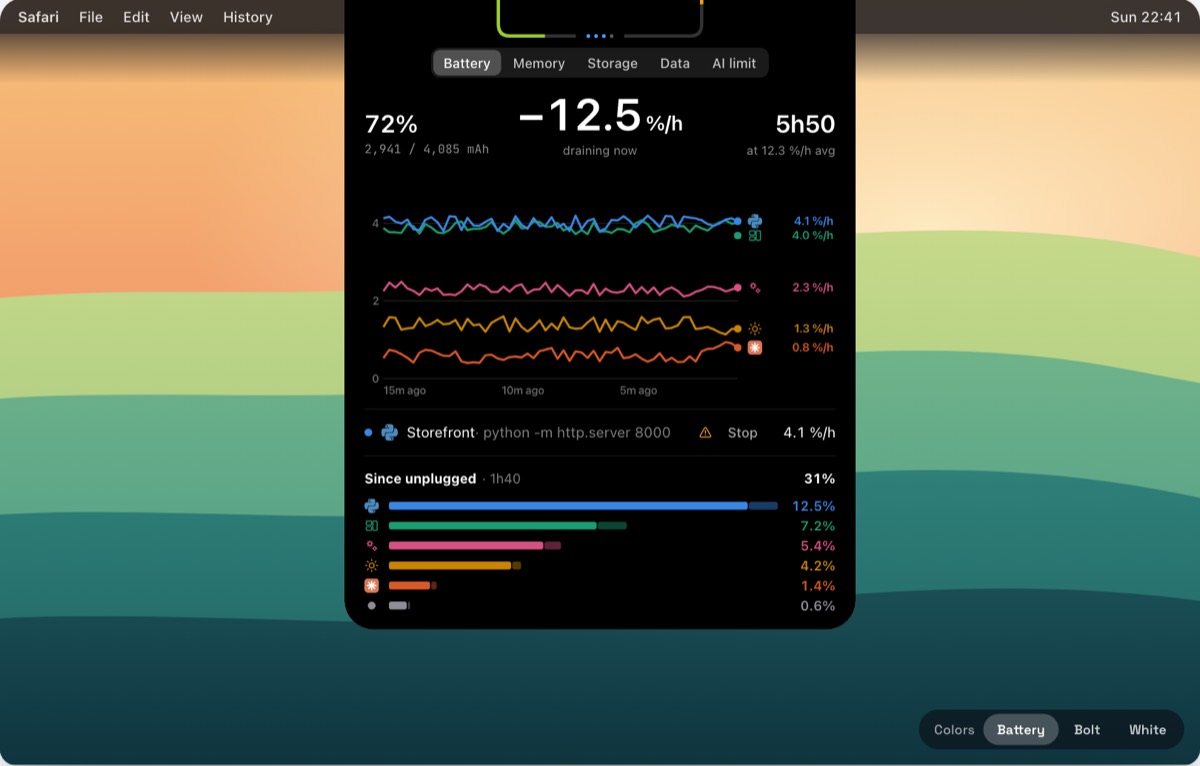Click the 'draining now' label
This screenshot has width=1200, height=766.
tap(600, 151)
